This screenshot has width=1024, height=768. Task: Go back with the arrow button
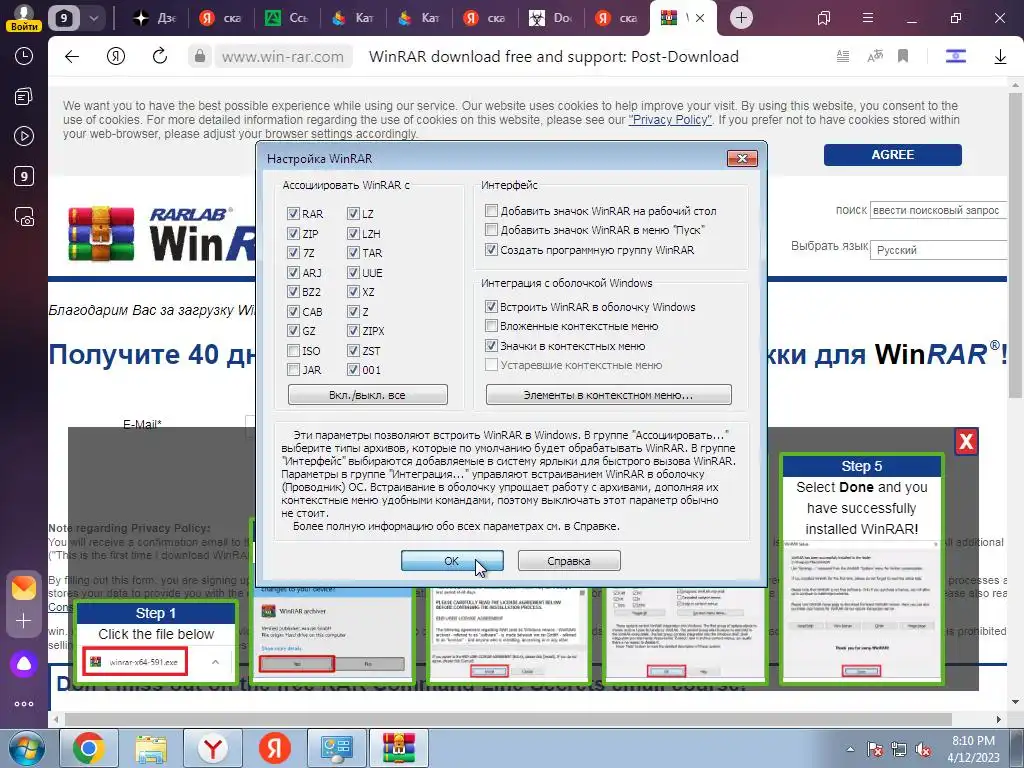point(72,57)
